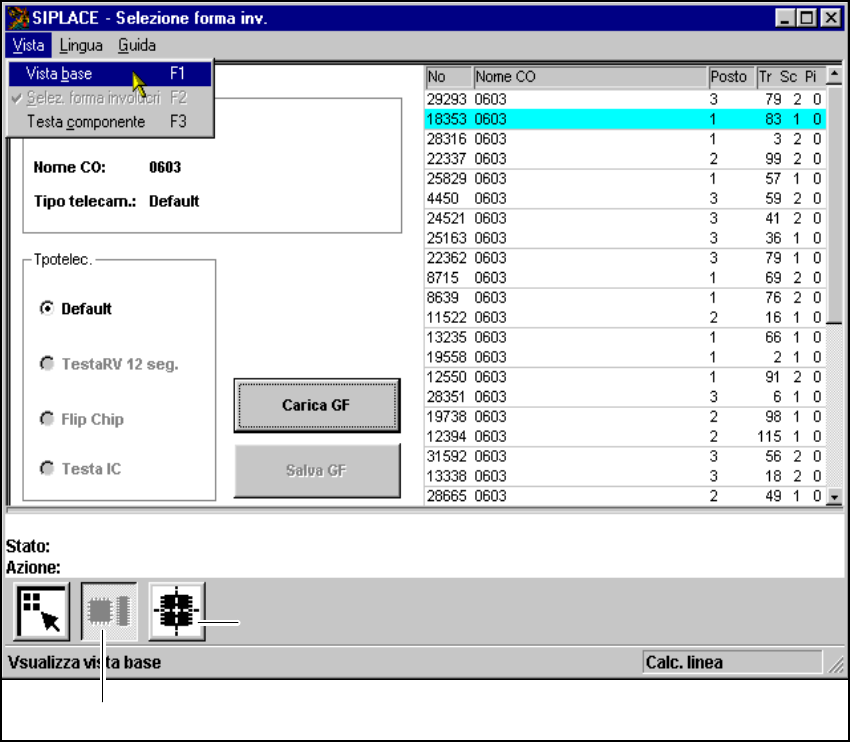This screenshot has width=850, height=742.
Task: Select row 28351 in the list
Action: click(x=625, y=397)
